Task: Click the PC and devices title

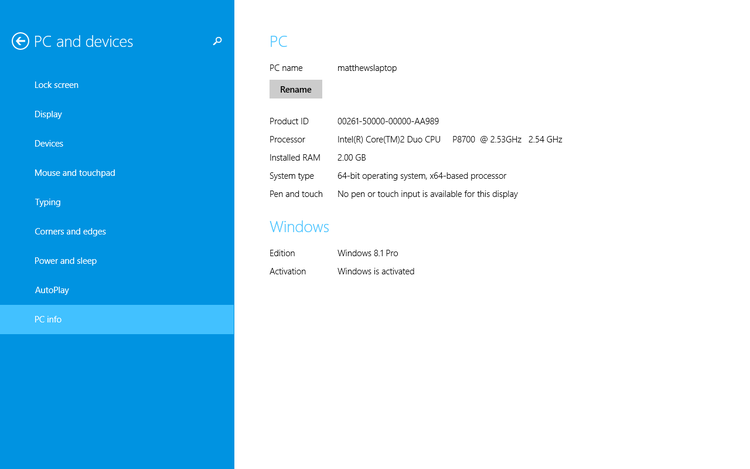Action: (x=83, y=42)
